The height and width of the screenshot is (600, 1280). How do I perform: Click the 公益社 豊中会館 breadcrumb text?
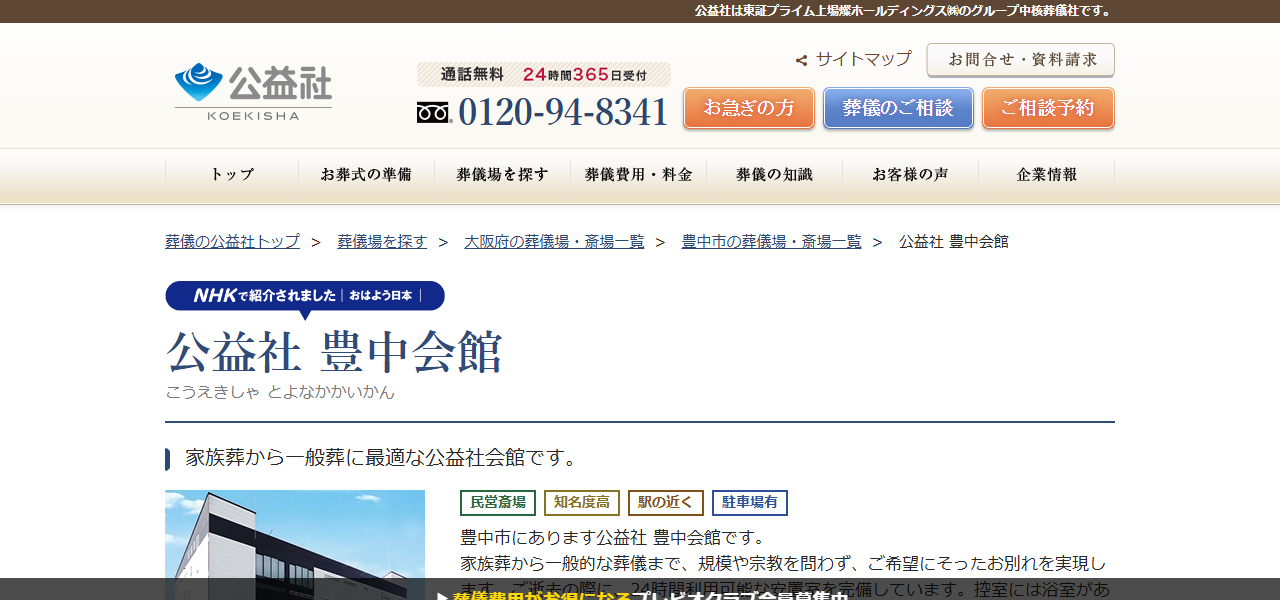coord(954,241)
